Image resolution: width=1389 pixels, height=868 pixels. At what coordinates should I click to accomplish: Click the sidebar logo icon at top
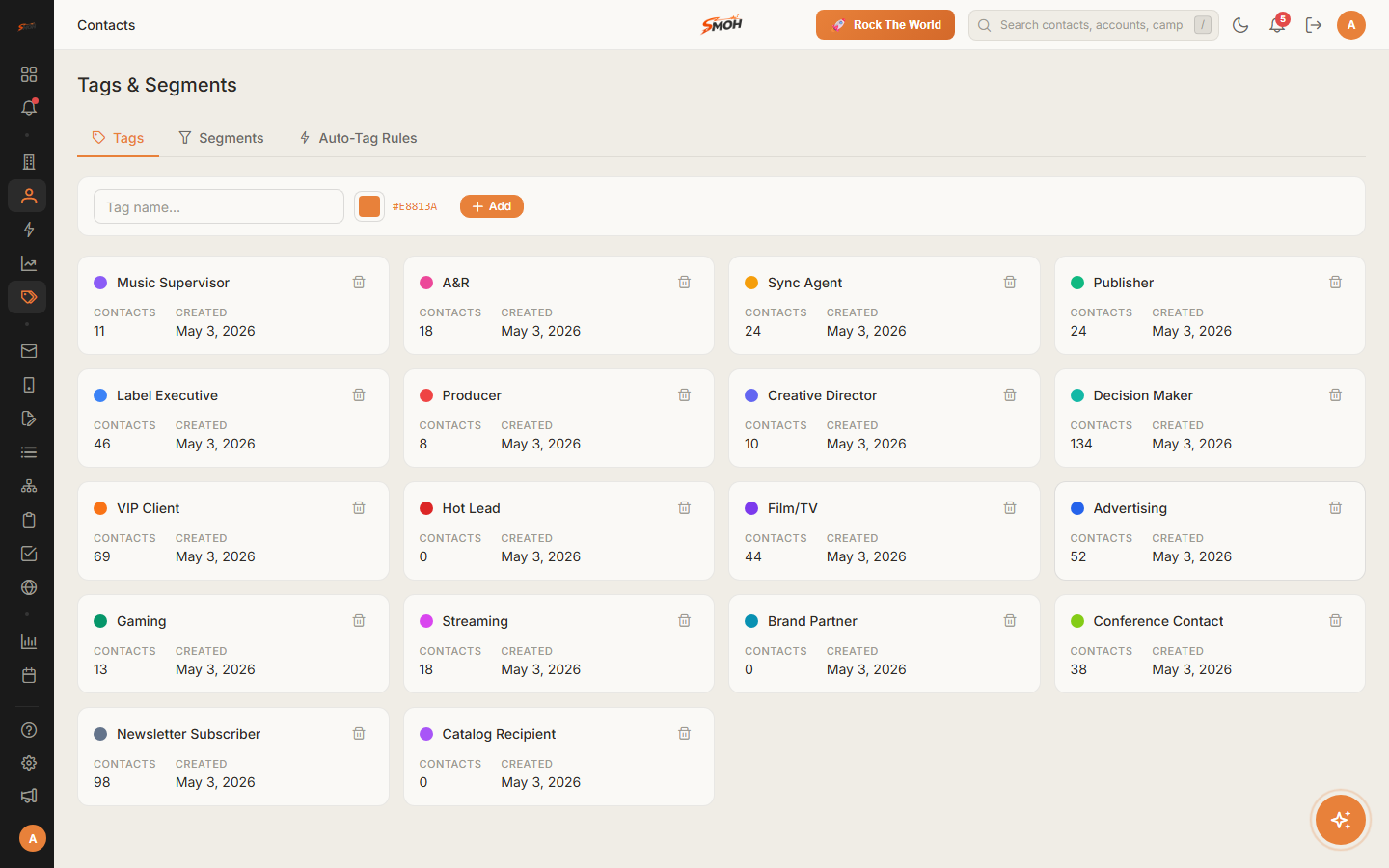click(27, 26)
